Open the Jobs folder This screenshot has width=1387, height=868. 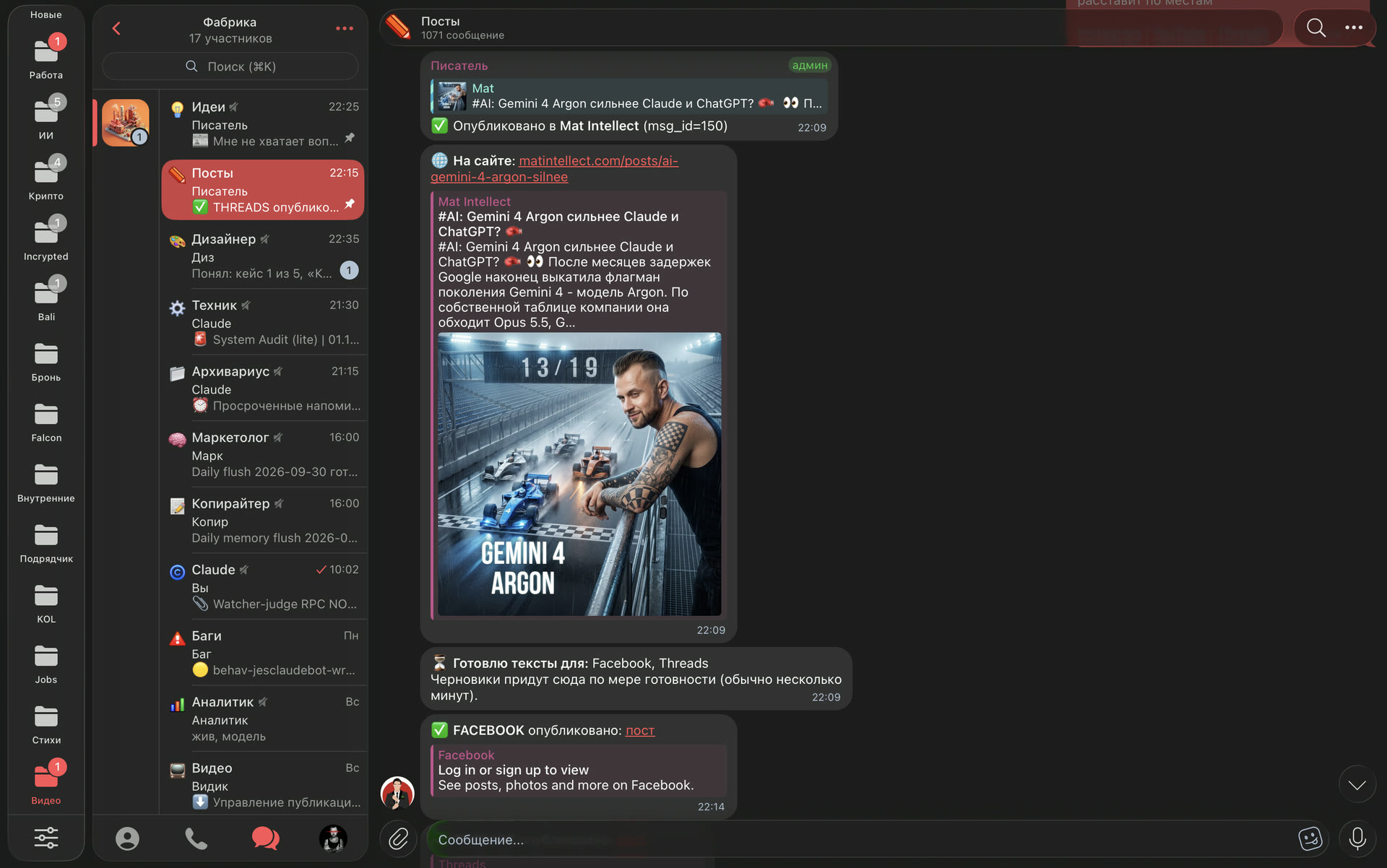click(46, 663)
